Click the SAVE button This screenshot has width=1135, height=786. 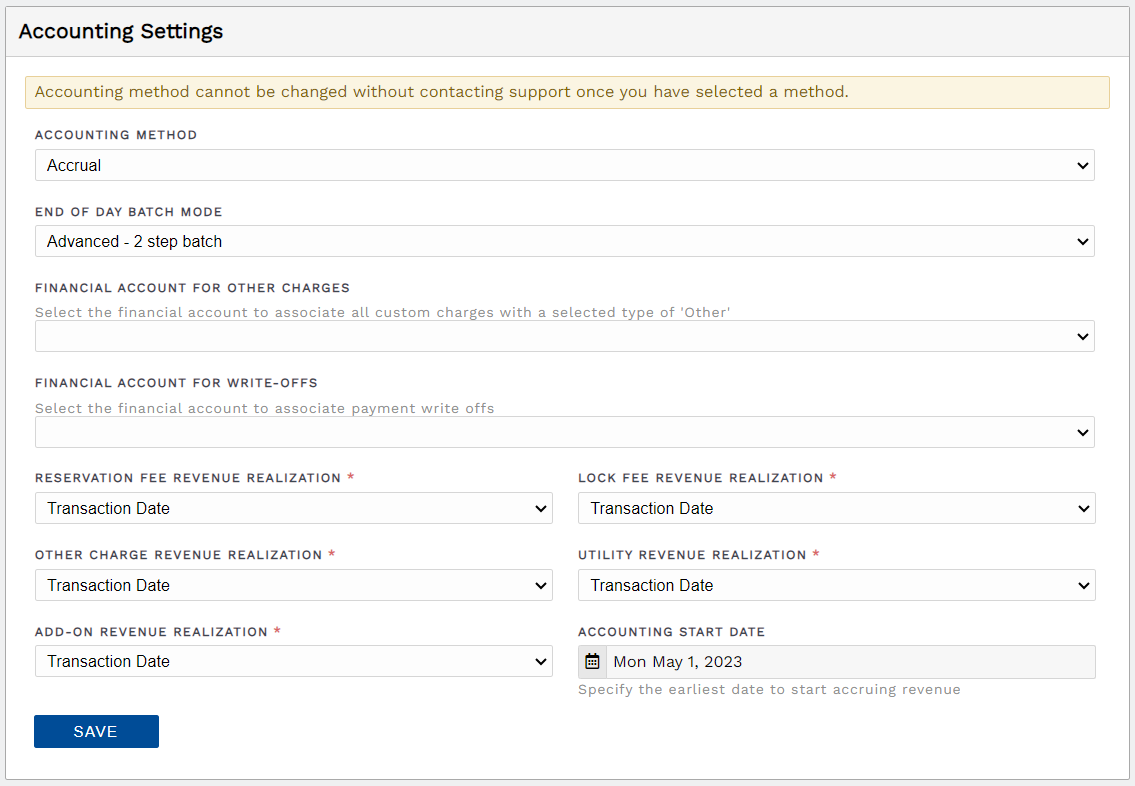click(96, 731)
